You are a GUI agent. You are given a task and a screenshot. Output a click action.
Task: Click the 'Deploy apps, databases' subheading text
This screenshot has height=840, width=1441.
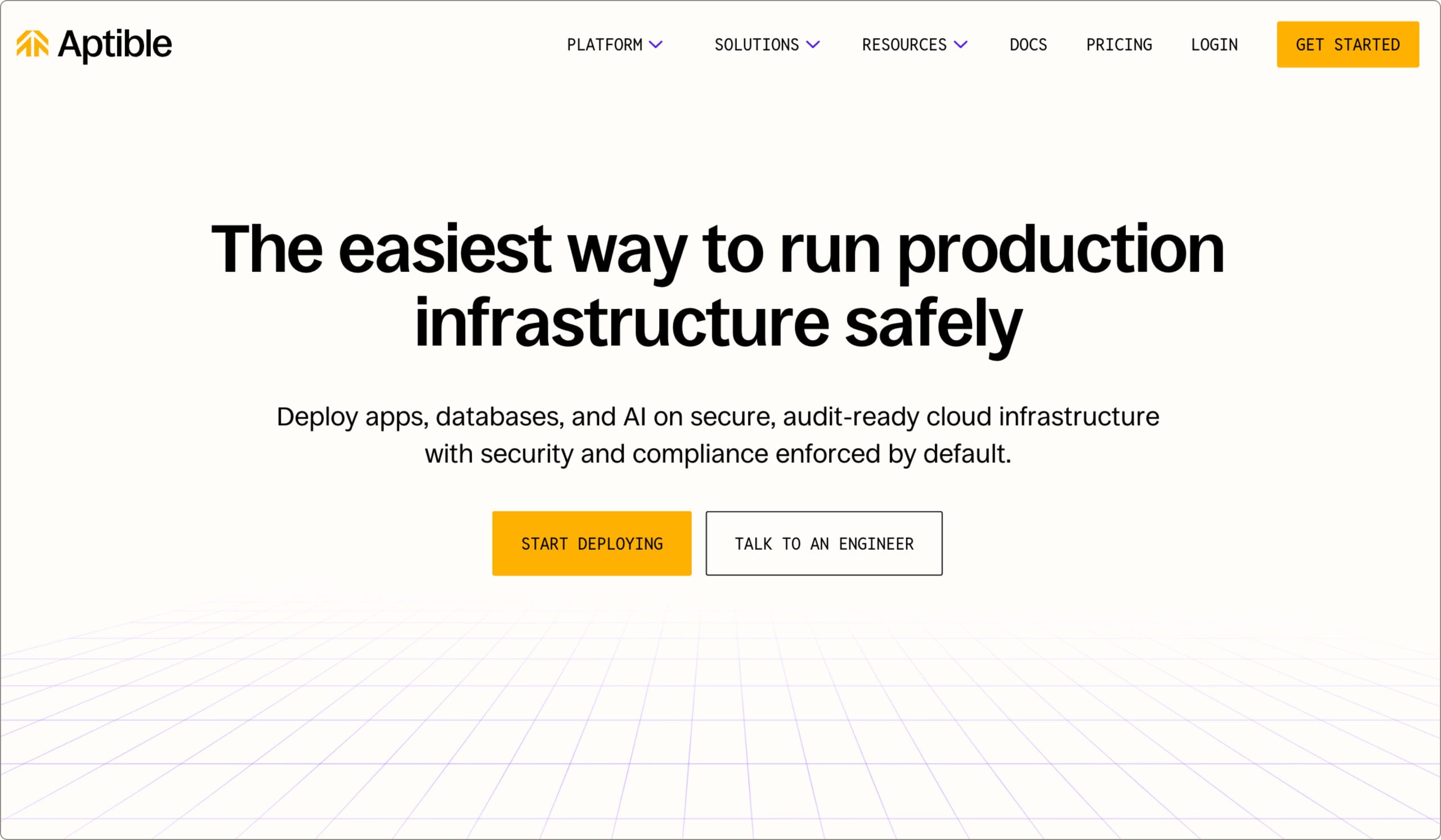click(x=718, y=416)
